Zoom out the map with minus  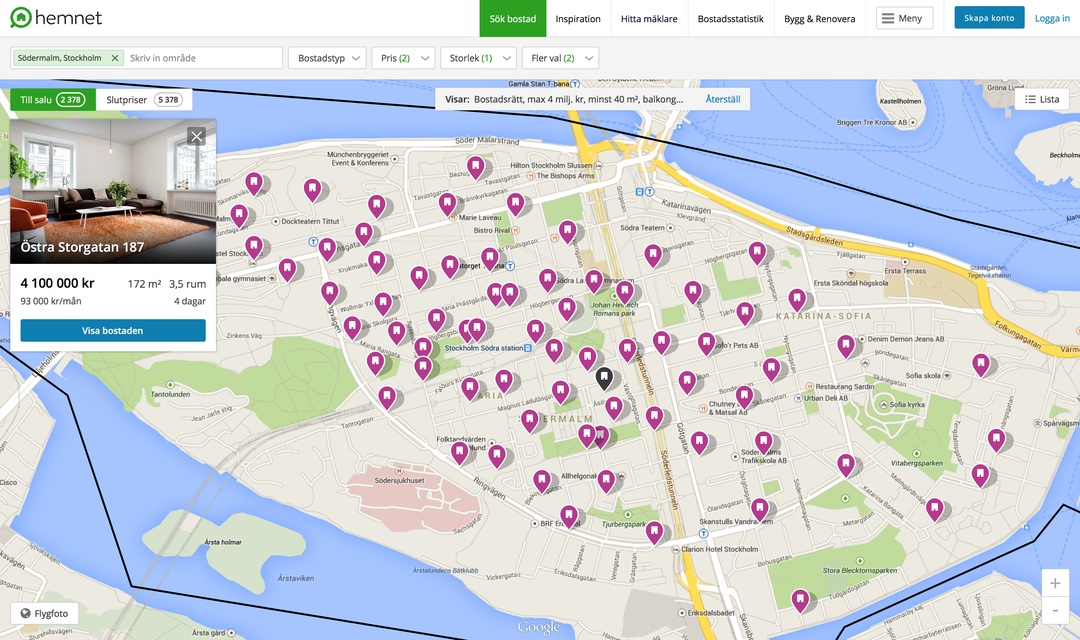(x=1055, y=610)
